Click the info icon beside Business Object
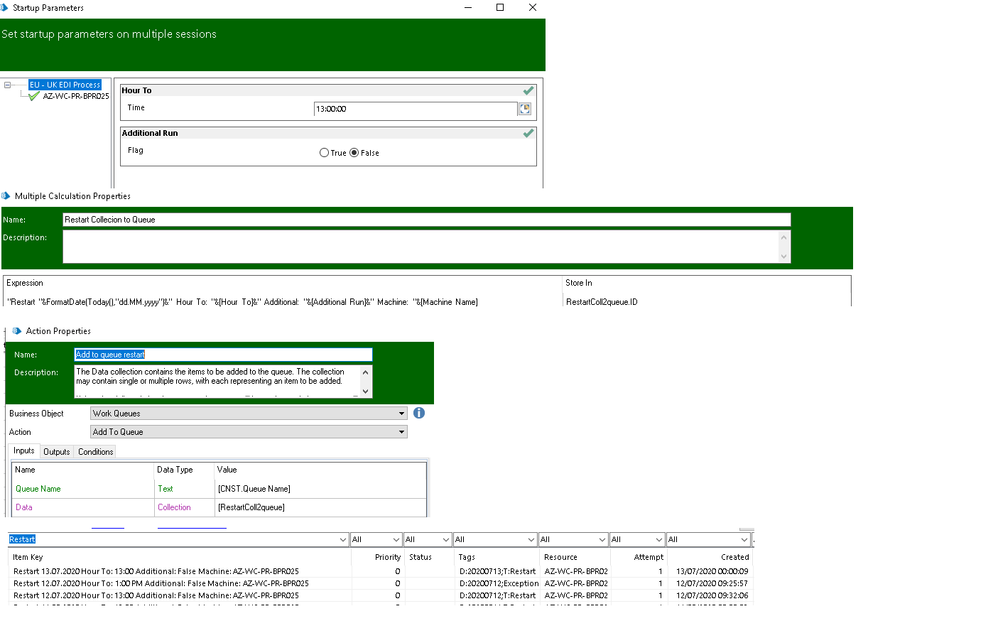Image resolution: width=998 pixels, height=641 pixels. (419, 413)
